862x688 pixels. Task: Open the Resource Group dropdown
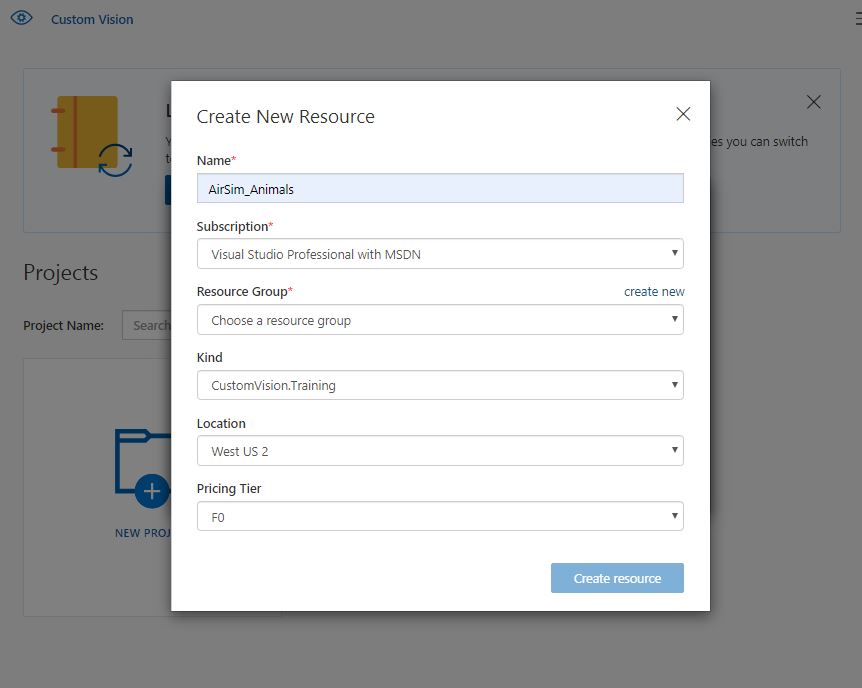pyautogui.click(x=440, y=320)
